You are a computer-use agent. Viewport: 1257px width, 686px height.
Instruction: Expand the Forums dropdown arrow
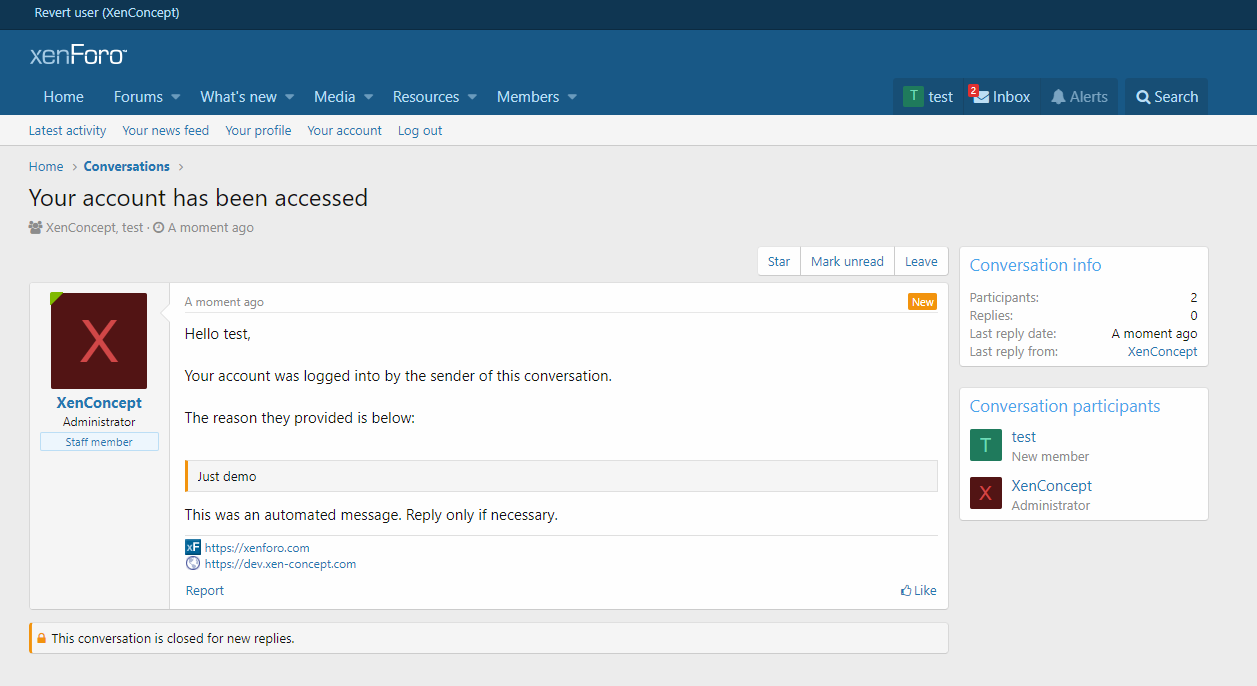tap(176, 97)
